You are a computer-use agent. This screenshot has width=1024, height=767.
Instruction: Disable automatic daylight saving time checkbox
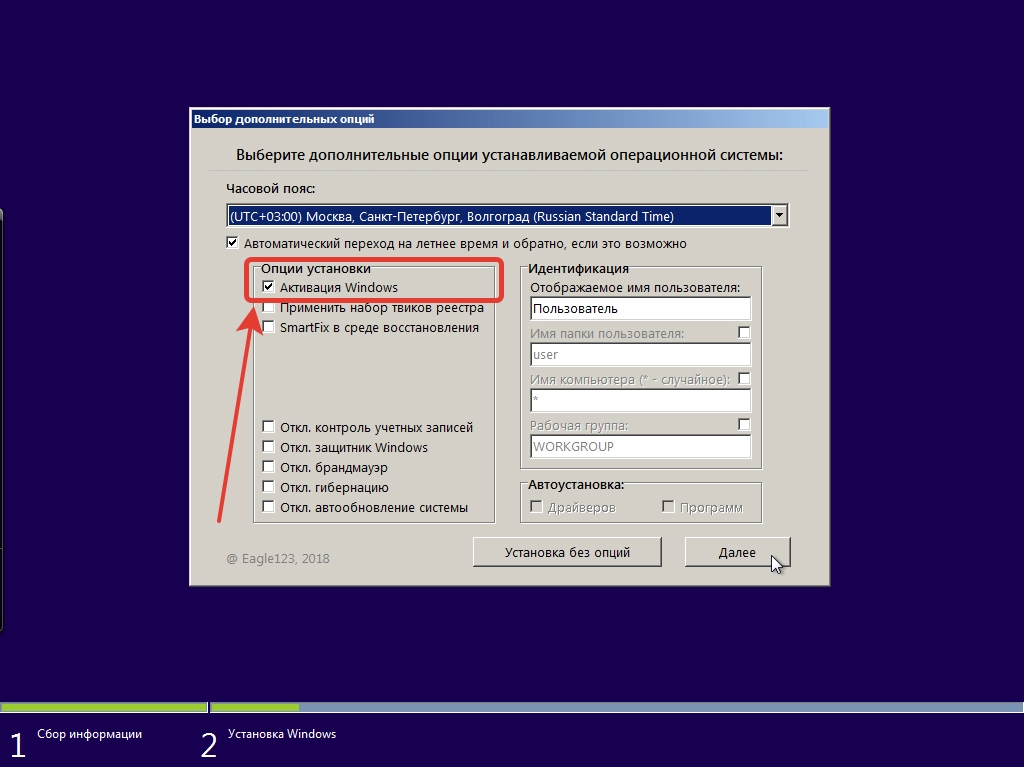click(232, 242)
